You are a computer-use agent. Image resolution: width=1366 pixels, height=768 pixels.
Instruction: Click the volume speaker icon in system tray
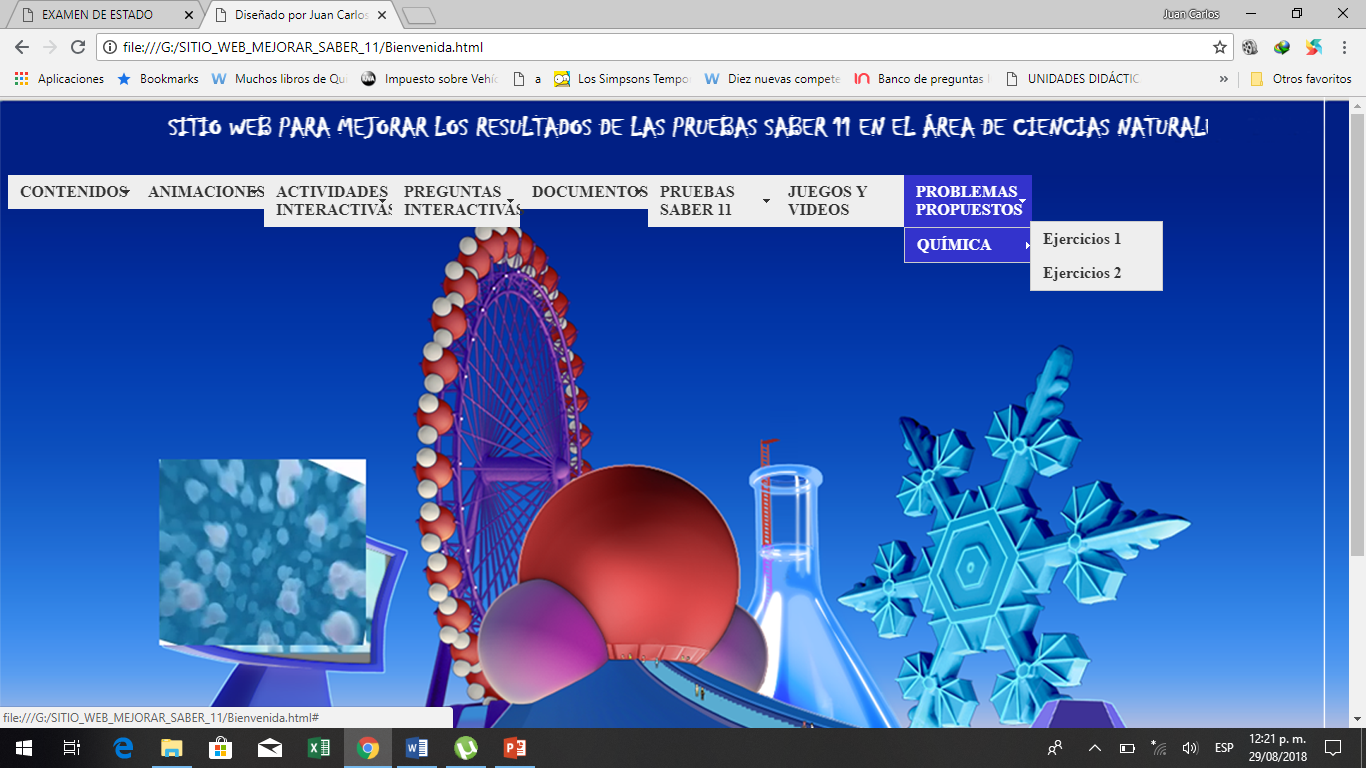pyautogui.click(x=1189, y=748)
